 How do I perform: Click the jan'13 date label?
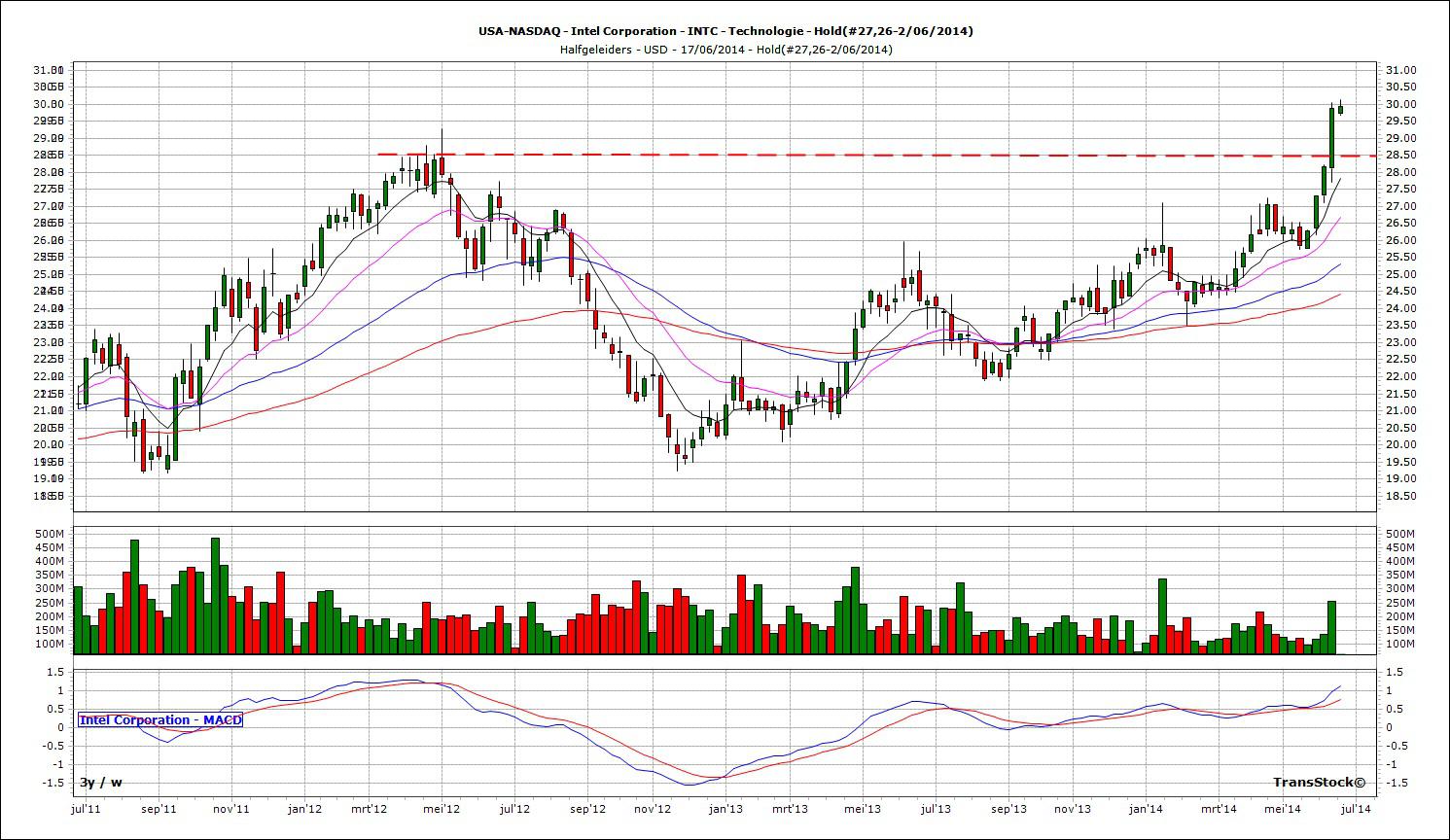tap(726, 809)
